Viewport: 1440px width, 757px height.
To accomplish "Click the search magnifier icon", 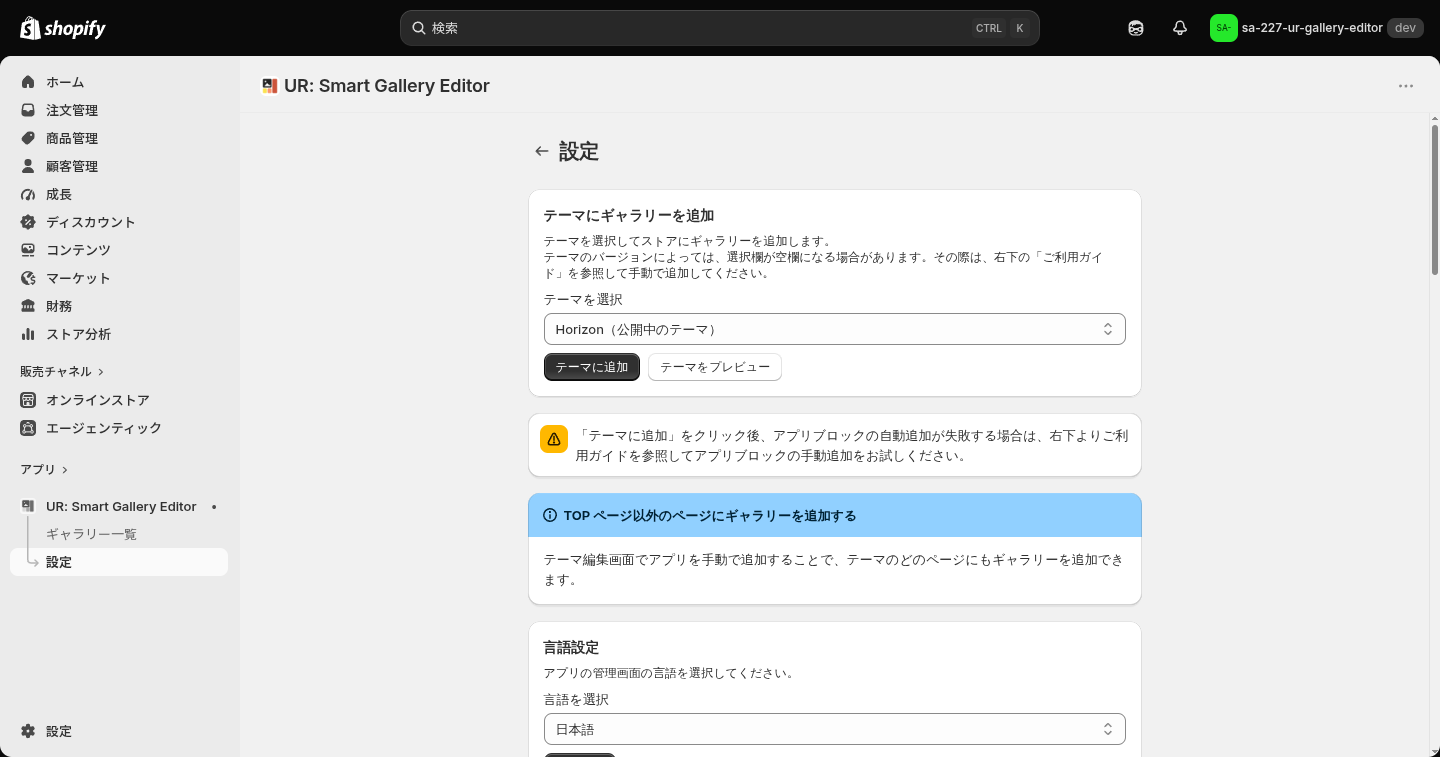I will pos(419,28).
